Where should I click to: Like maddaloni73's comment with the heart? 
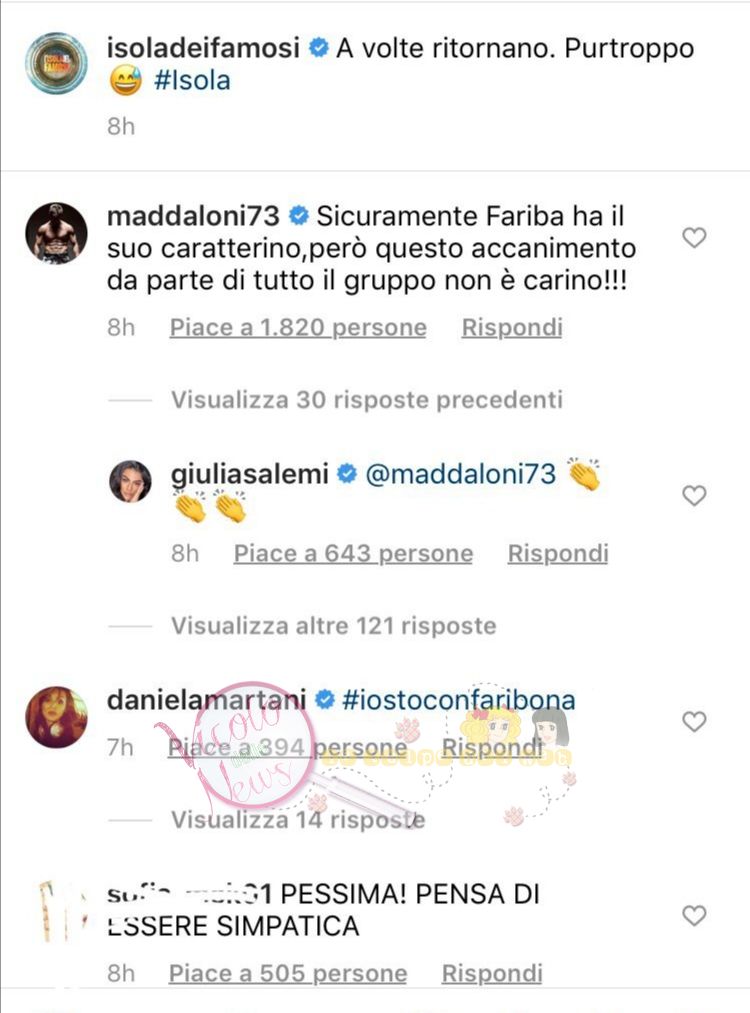694,238
